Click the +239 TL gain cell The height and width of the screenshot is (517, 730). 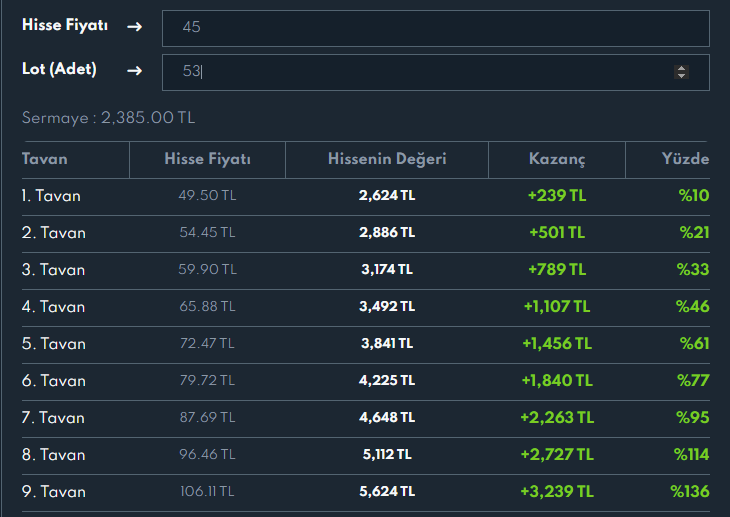557,195
